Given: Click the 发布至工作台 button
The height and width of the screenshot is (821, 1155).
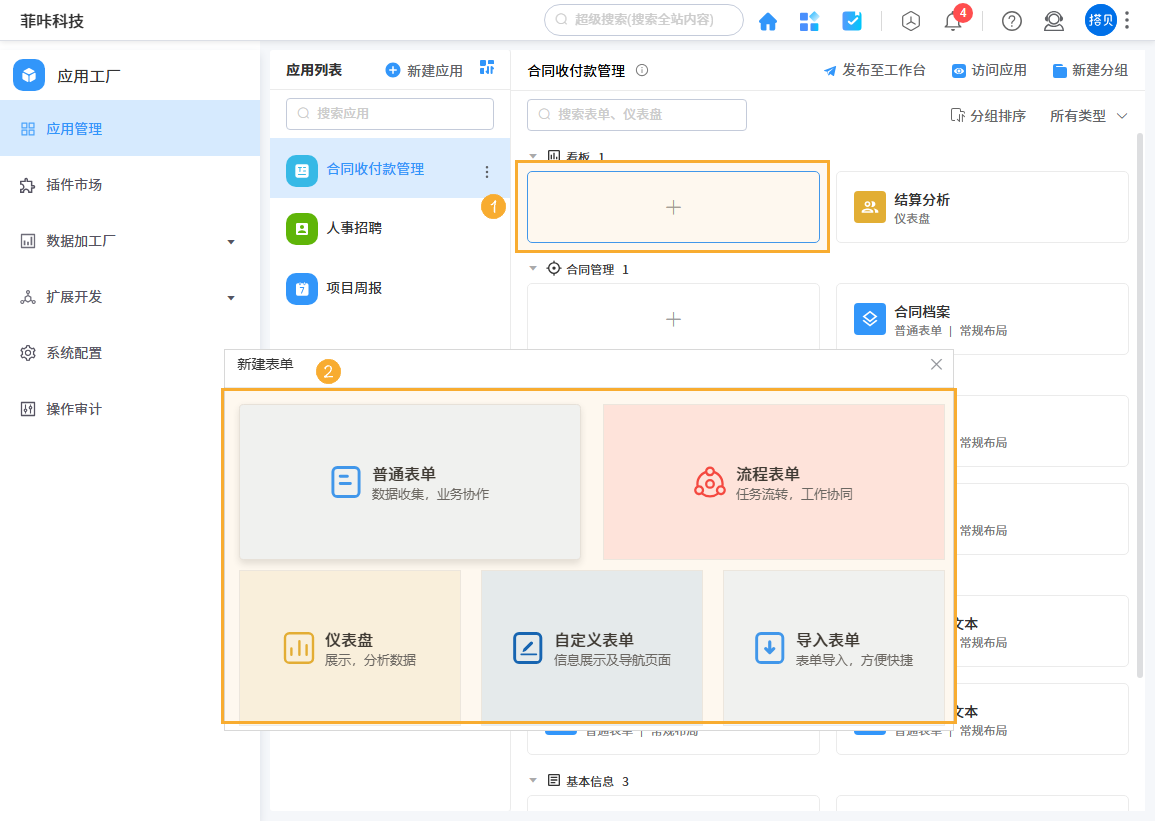Looking at the screenshot, I should point(874,70).
